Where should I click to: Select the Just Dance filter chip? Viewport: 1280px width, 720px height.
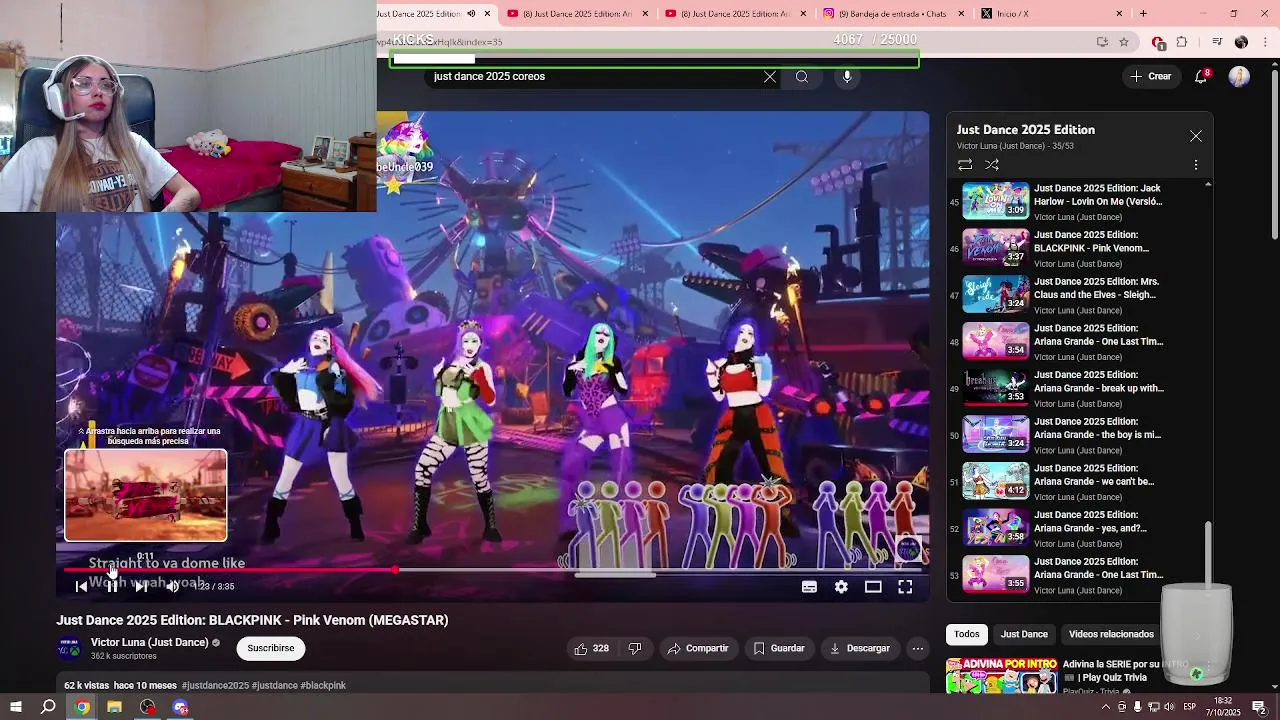point(1024,634)
